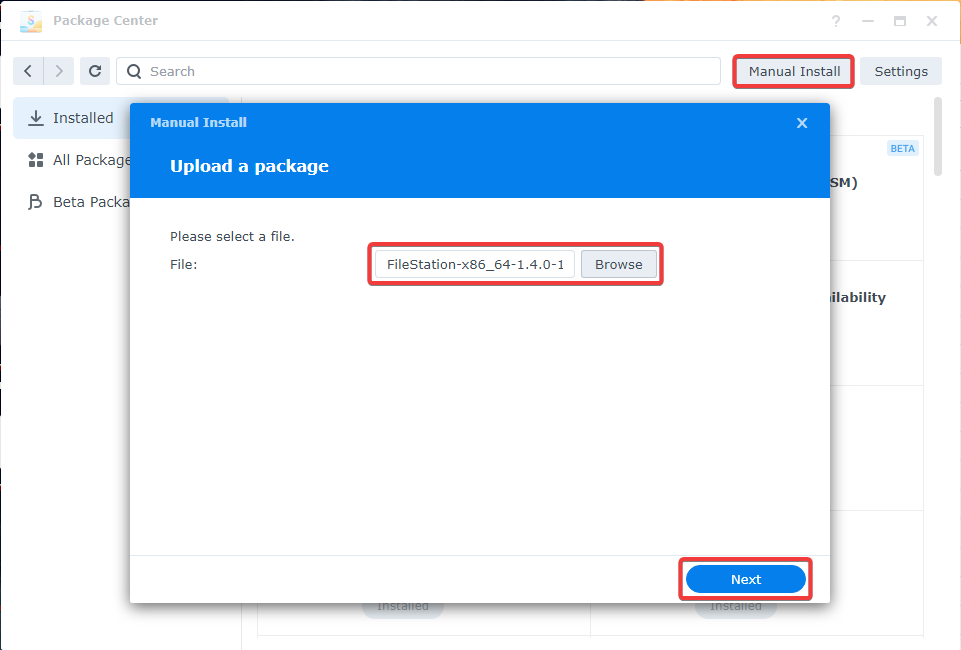This screenshot has width=961, height=650.
Task: Click Next to continue the upload
Action: pos(745,579)
